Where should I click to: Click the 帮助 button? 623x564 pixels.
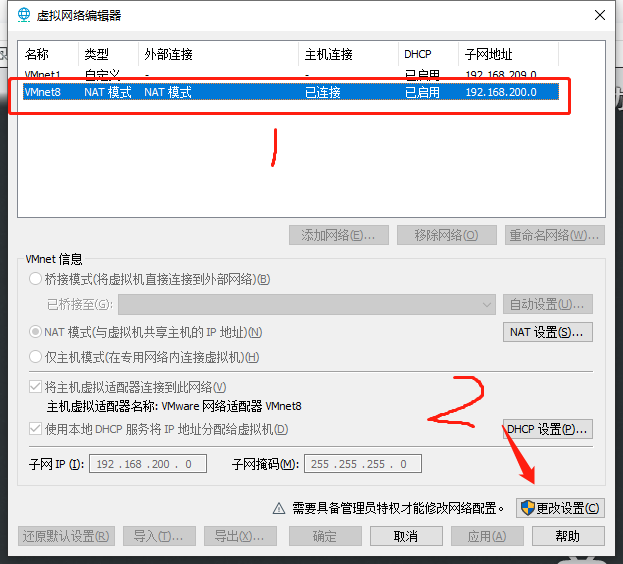pos(568,536)
